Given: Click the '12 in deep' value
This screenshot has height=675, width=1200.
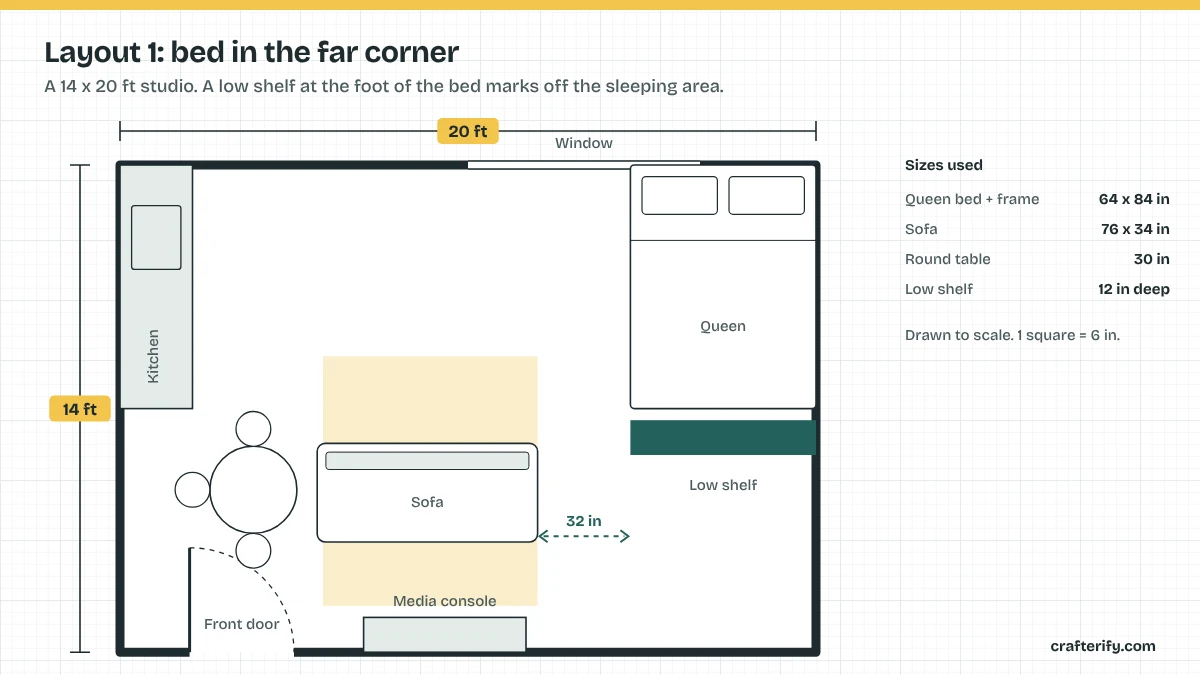Looking at the screenshot, I should 1134,289.
